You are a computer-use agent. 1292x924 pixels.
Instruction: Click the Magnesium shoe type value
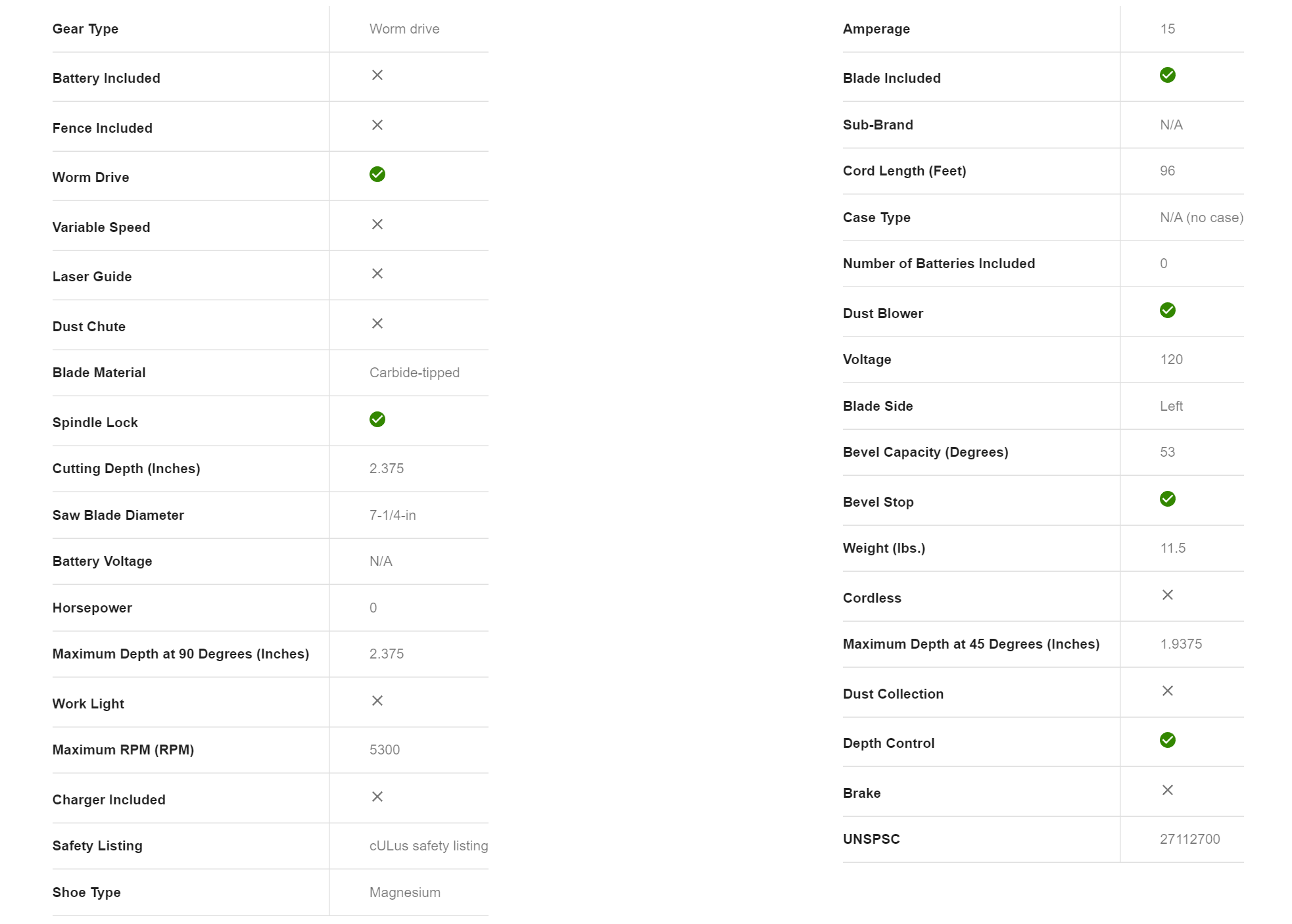404,892
